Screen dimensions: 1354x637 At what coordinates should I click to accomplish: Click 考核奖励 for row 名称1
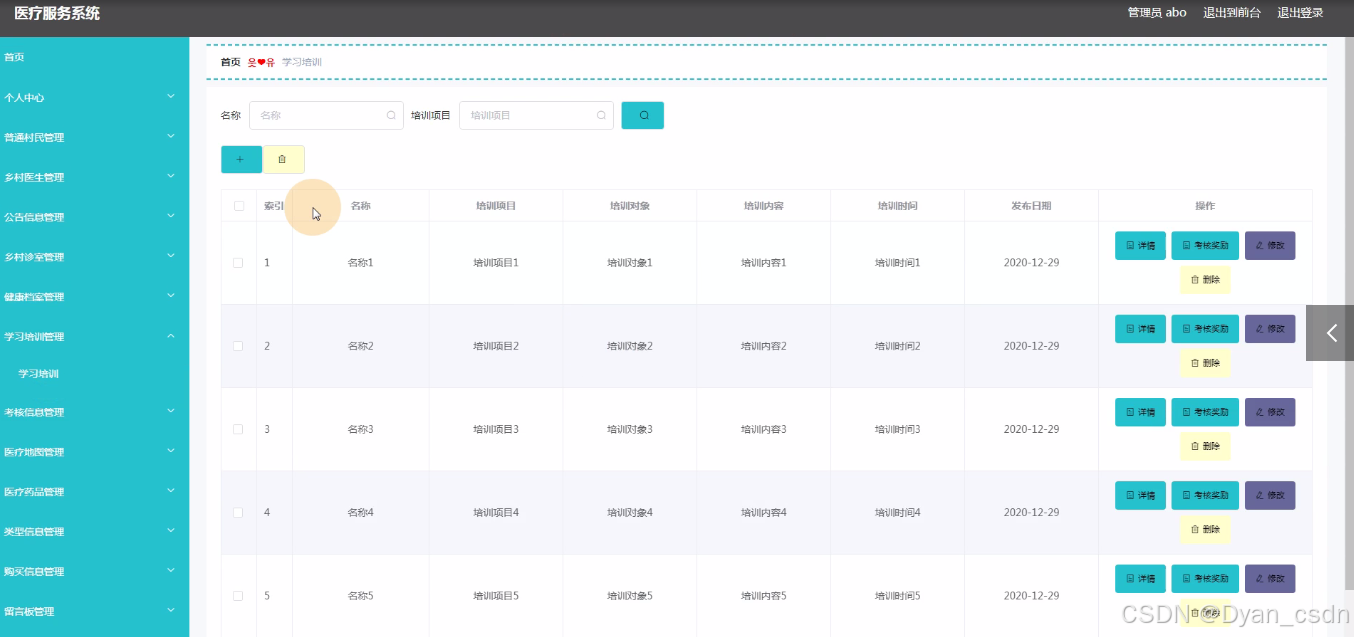(x=1205, y=245)
